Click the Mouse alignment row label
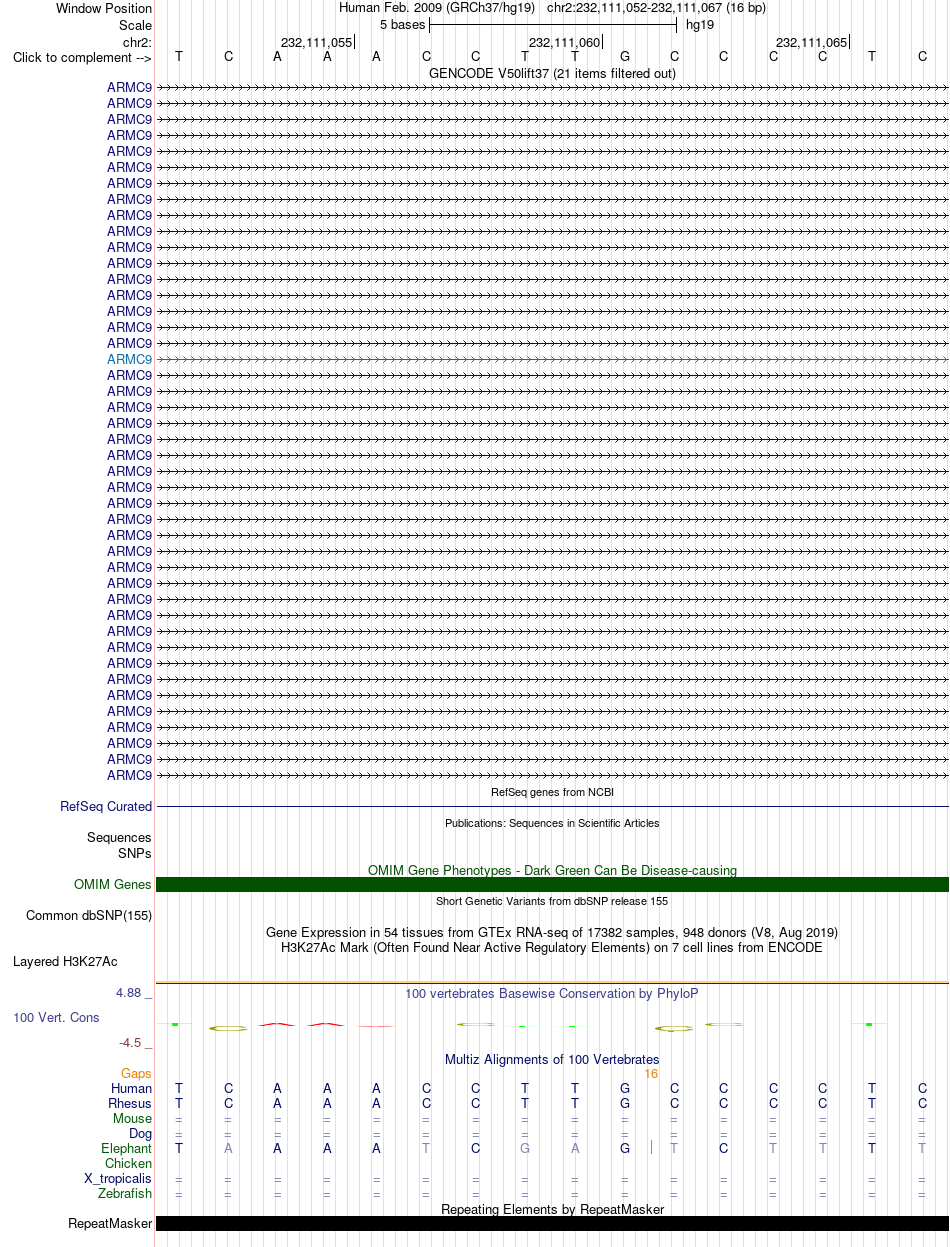The height and width of the screenshot is (1247, 950). [x=133, y=1118]
